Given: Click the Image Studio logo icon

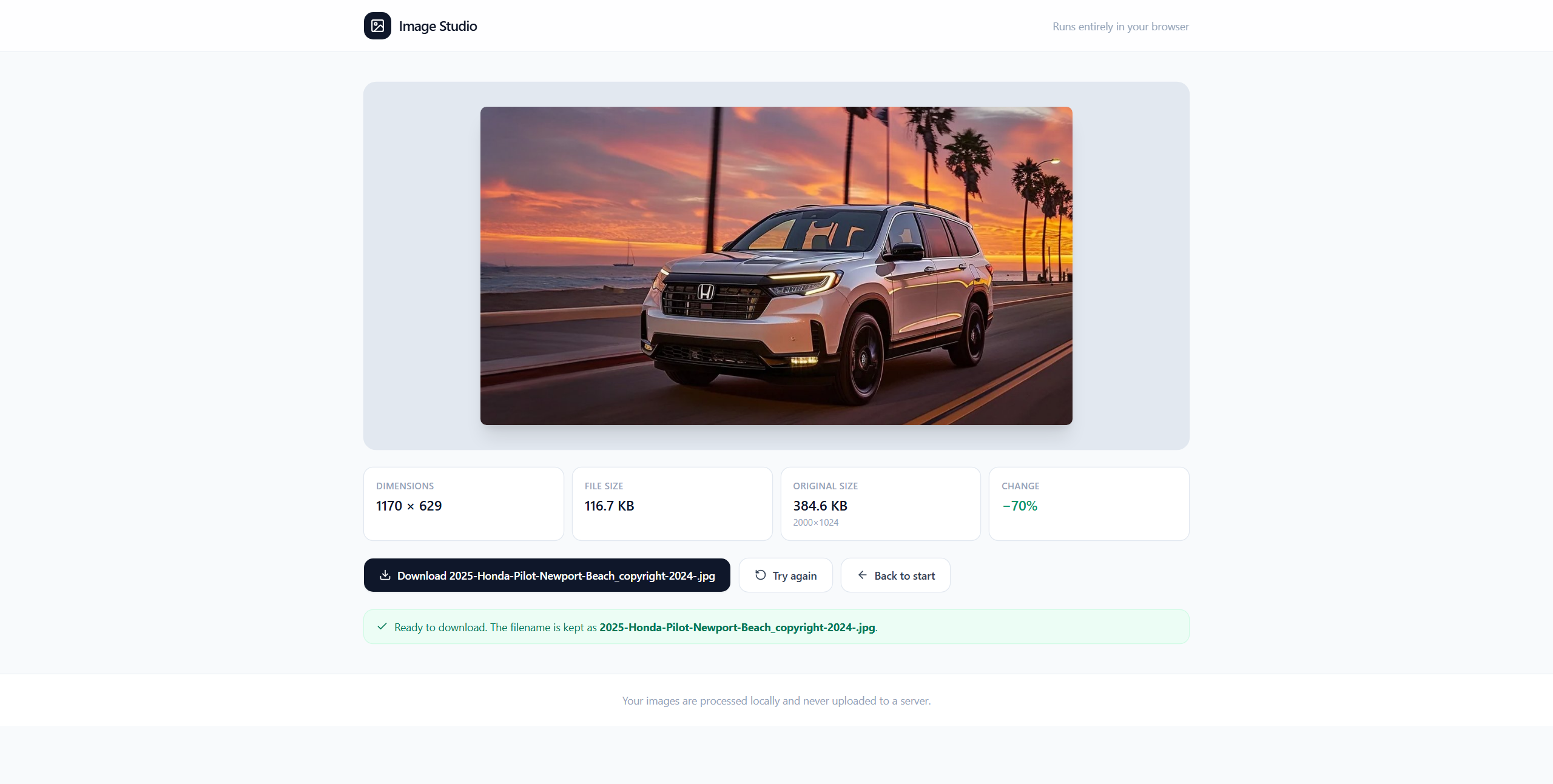Looking at the screenshot, I should [377, 26].
